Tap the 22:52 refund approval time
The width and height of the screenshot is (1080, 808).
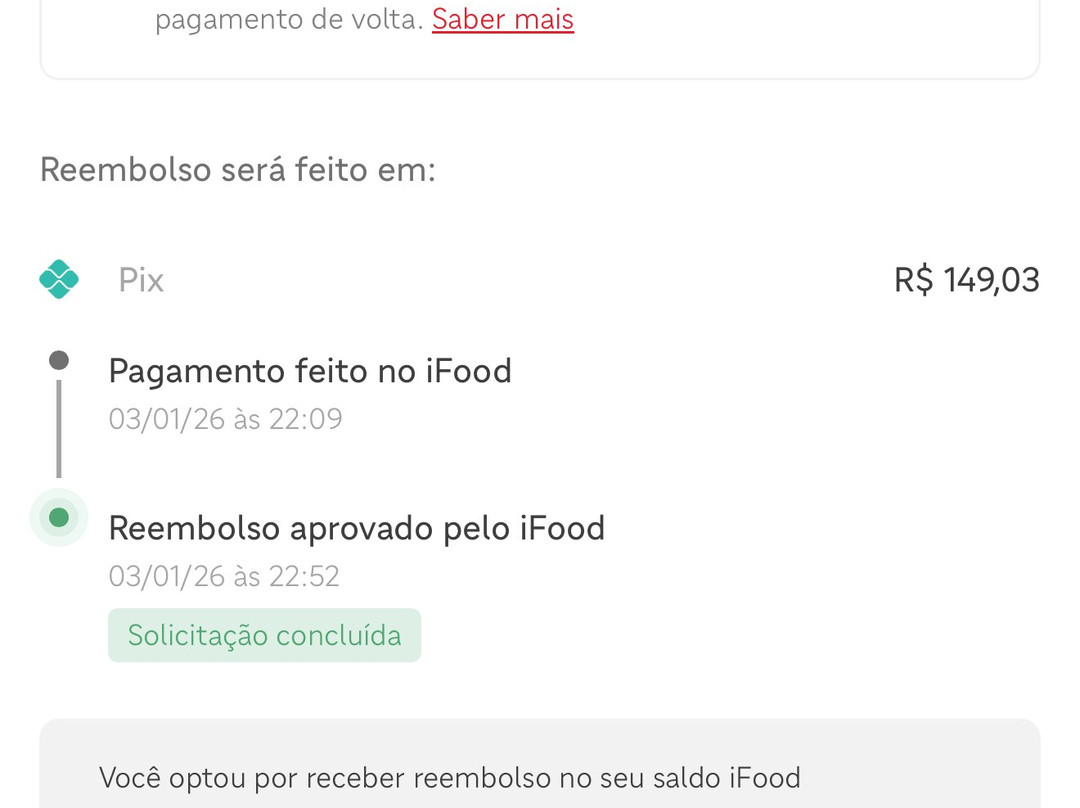click(x=304, y=576)
